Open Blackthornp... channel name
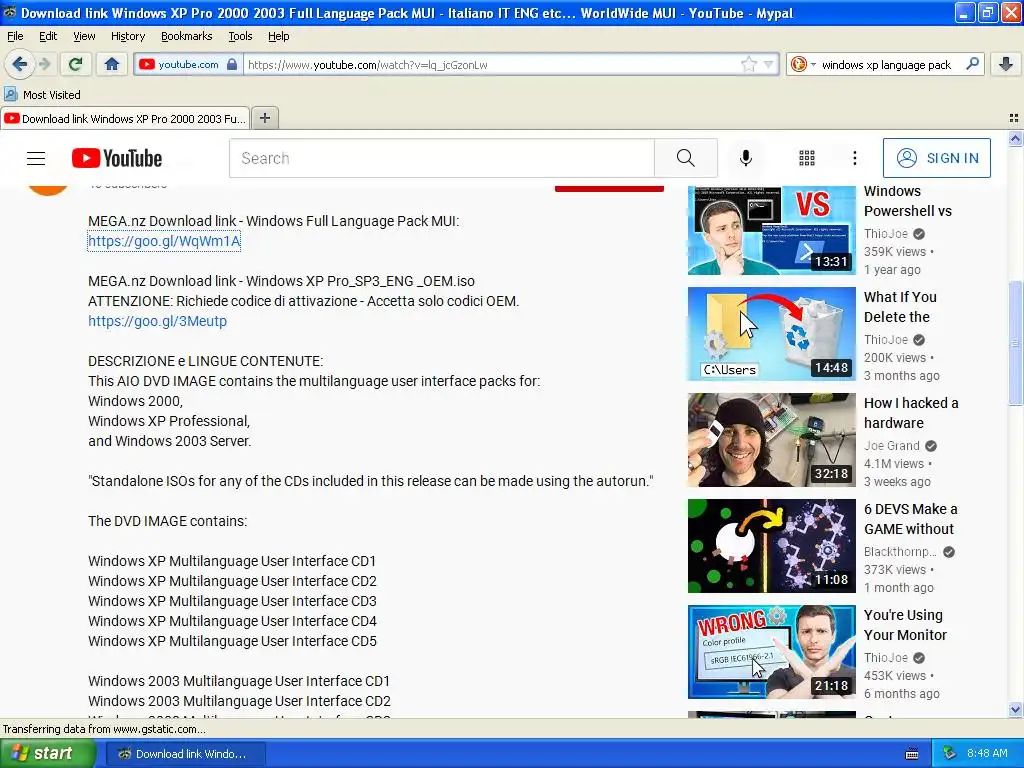Viewport: 1024px width, 768px height. click(900, 552)
